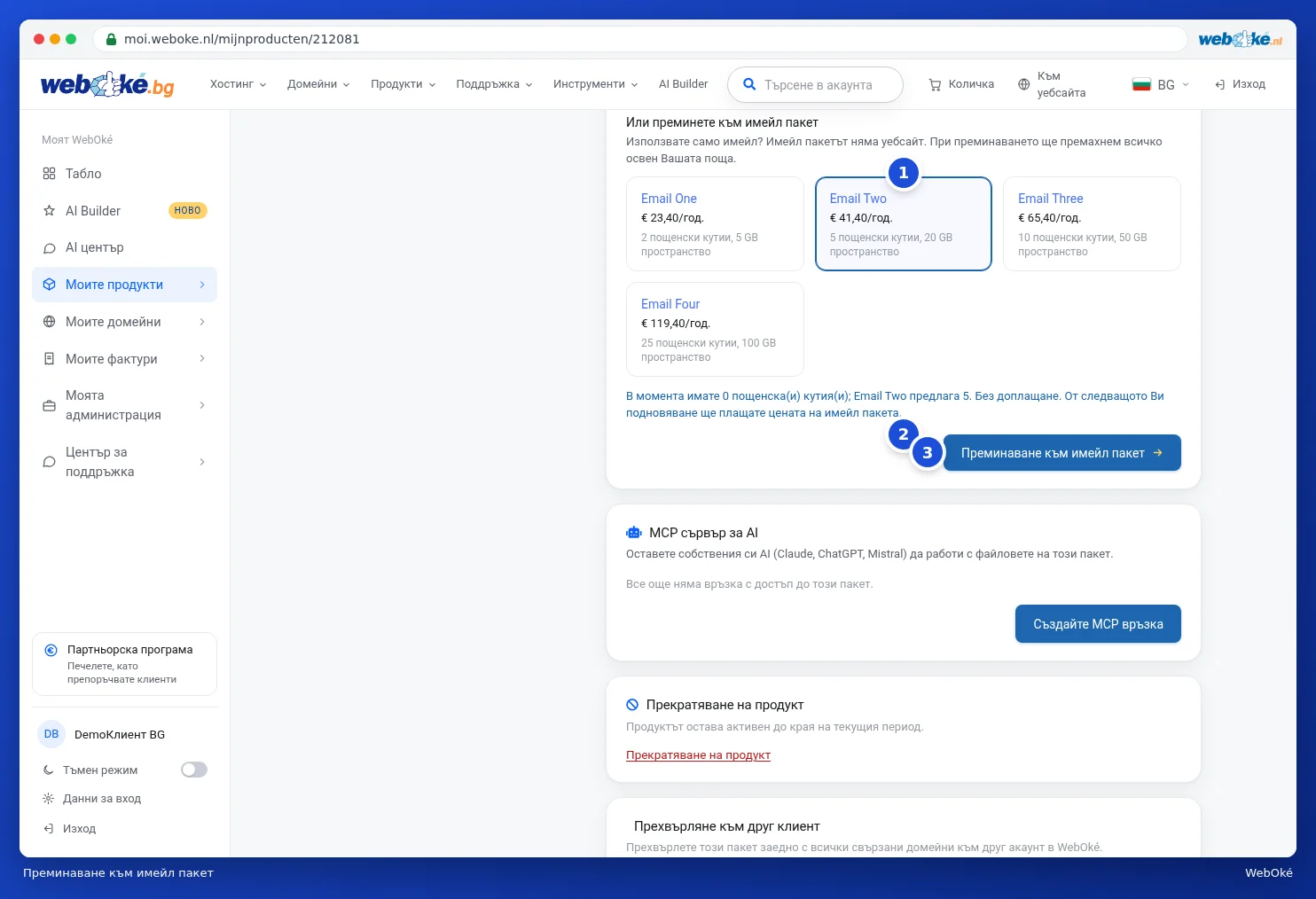
Task: Open the Партньорска програма card
Action: click(x=124, y=664)
